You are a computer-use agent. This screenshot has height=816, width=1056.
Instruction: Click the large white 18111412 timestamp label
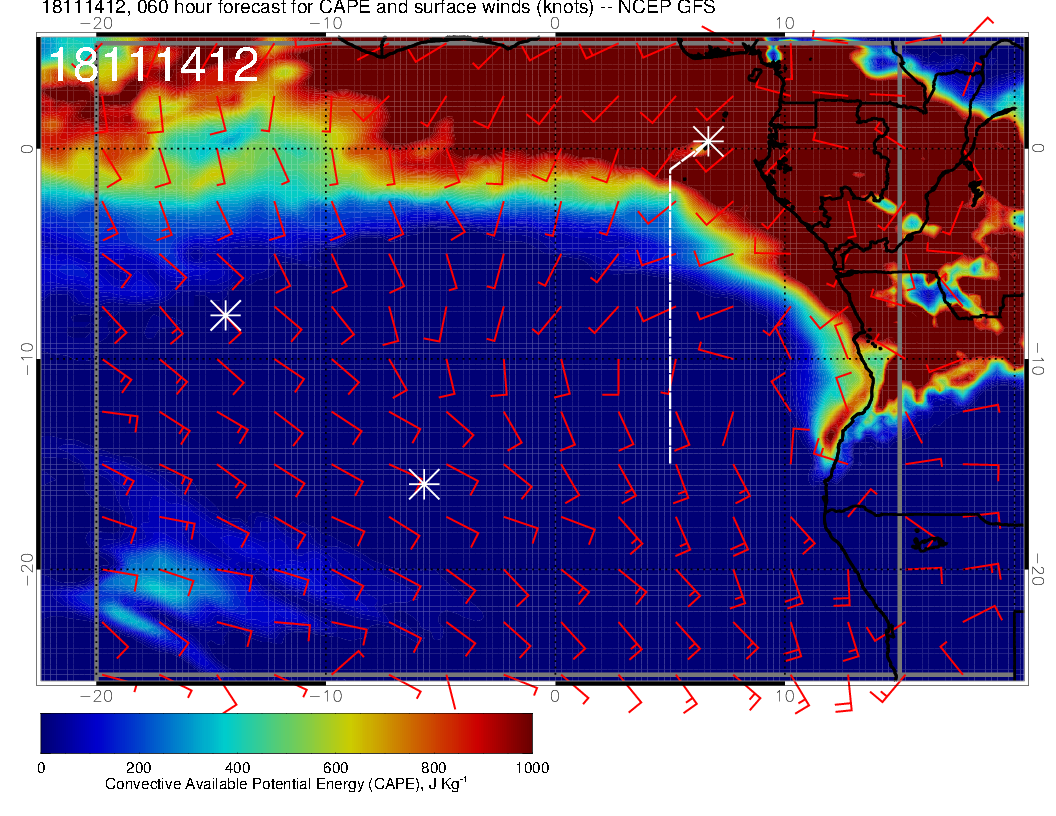(153, 66)
